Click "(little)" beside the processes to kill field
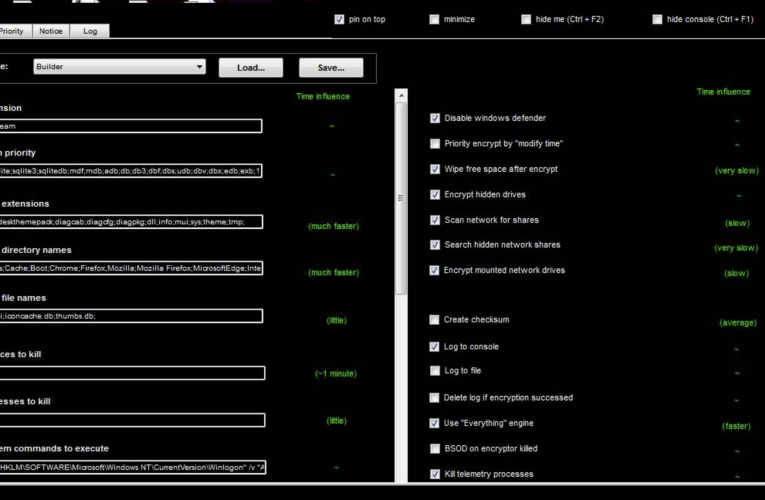The width and height of the screenshot is (765, 500). (x=337, y=421)
